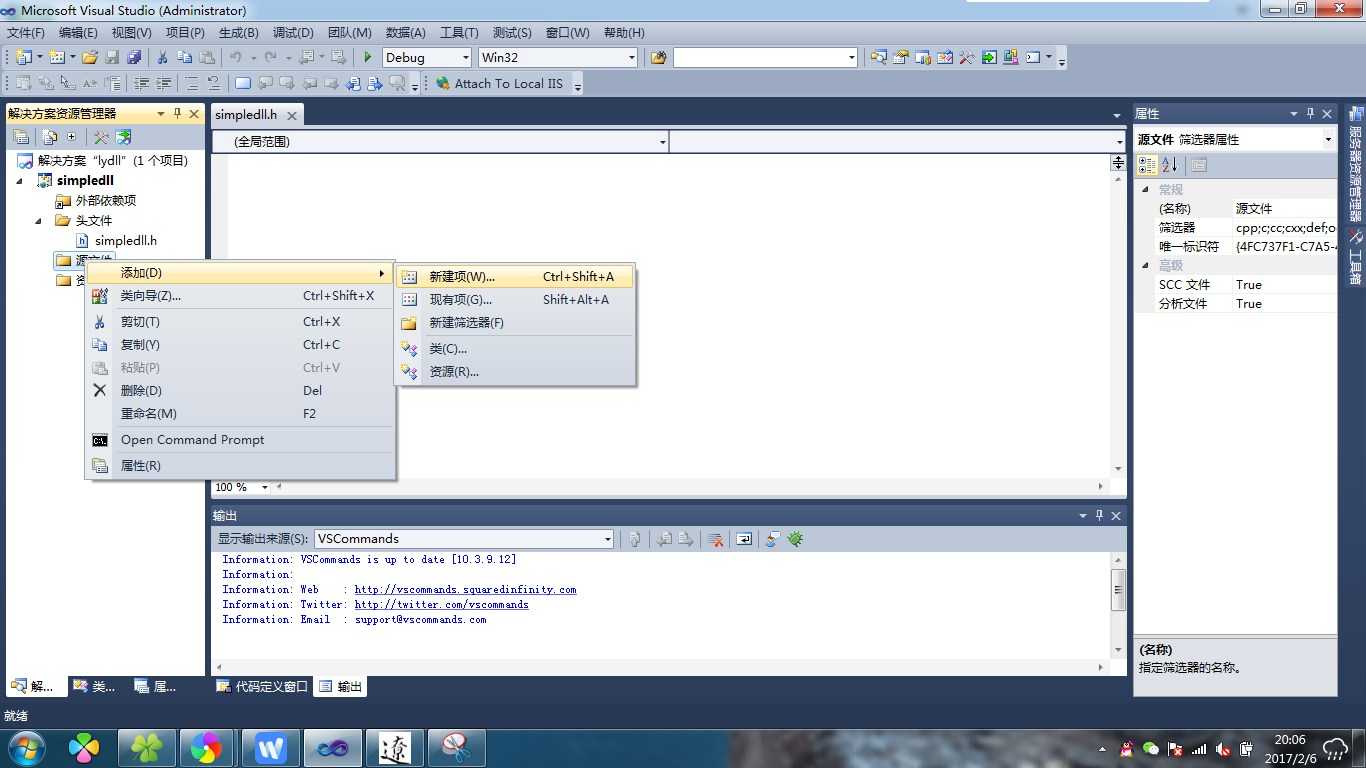
Task: Open the vscommands.squaredinfinity.com link
Action: [465, 590]
